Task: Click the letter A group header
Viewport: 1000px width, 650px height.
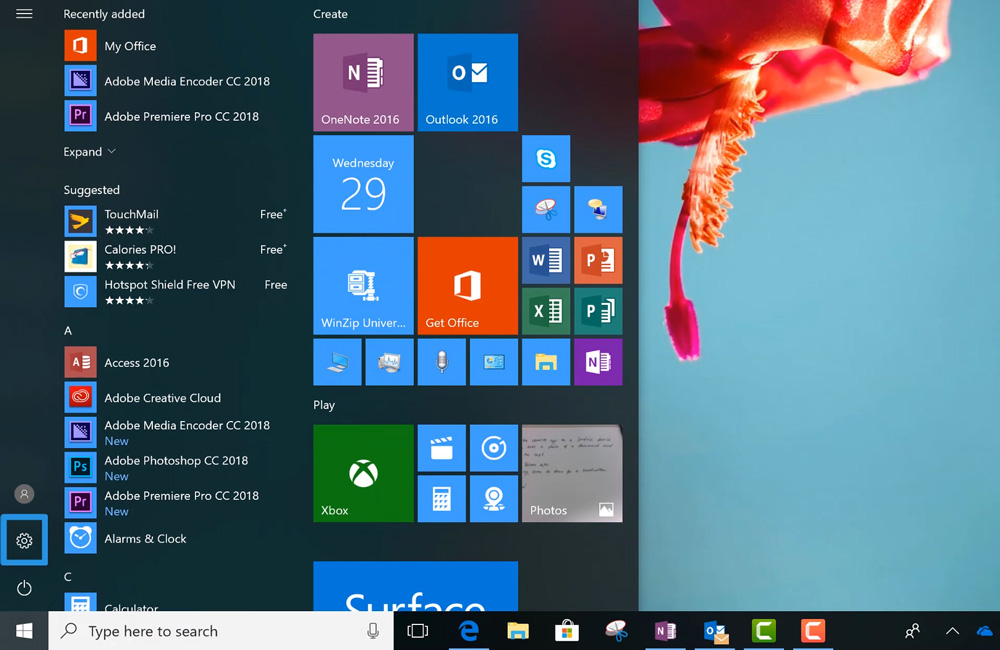Action: coord(68,330)
